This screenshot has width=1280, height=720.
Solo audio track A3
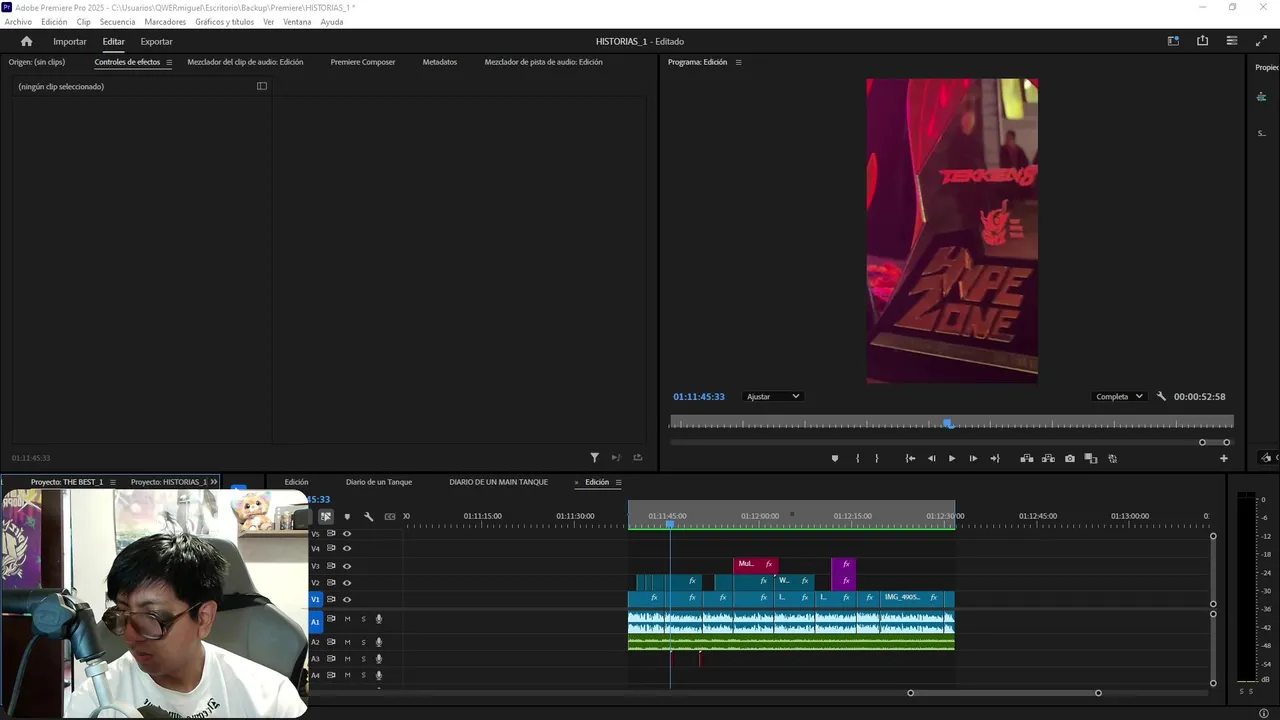pyautogui.click(x=363, y=659)
